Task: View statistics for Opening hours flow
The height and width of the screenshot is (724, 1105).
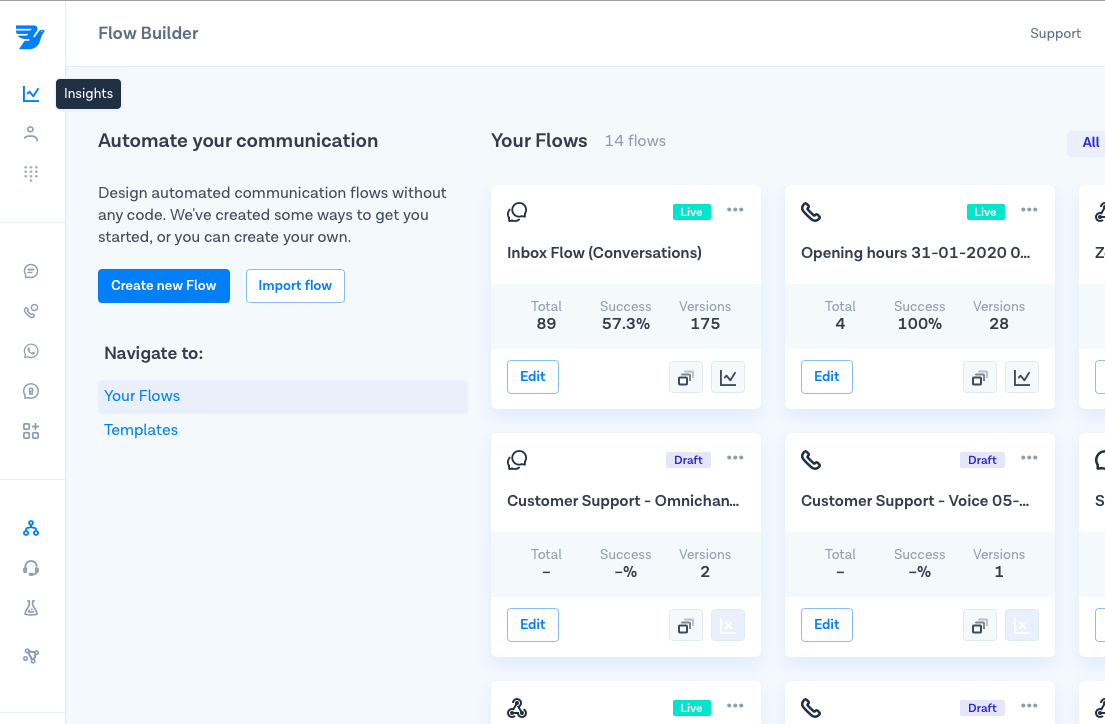Action: tap(1021, 377)
